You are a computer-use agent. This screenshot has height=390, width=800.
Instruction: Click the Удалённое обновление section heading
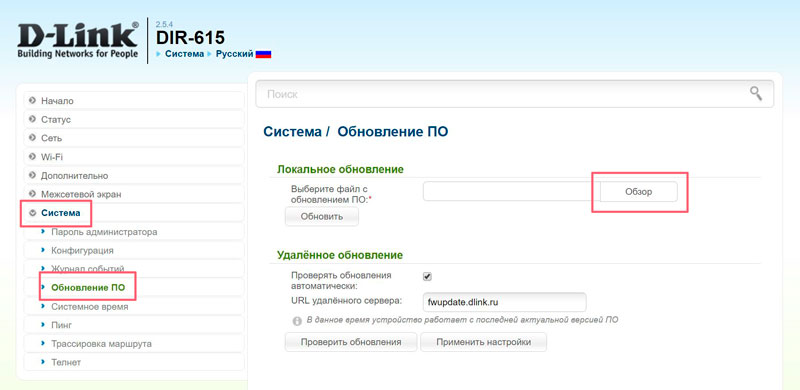340,255
